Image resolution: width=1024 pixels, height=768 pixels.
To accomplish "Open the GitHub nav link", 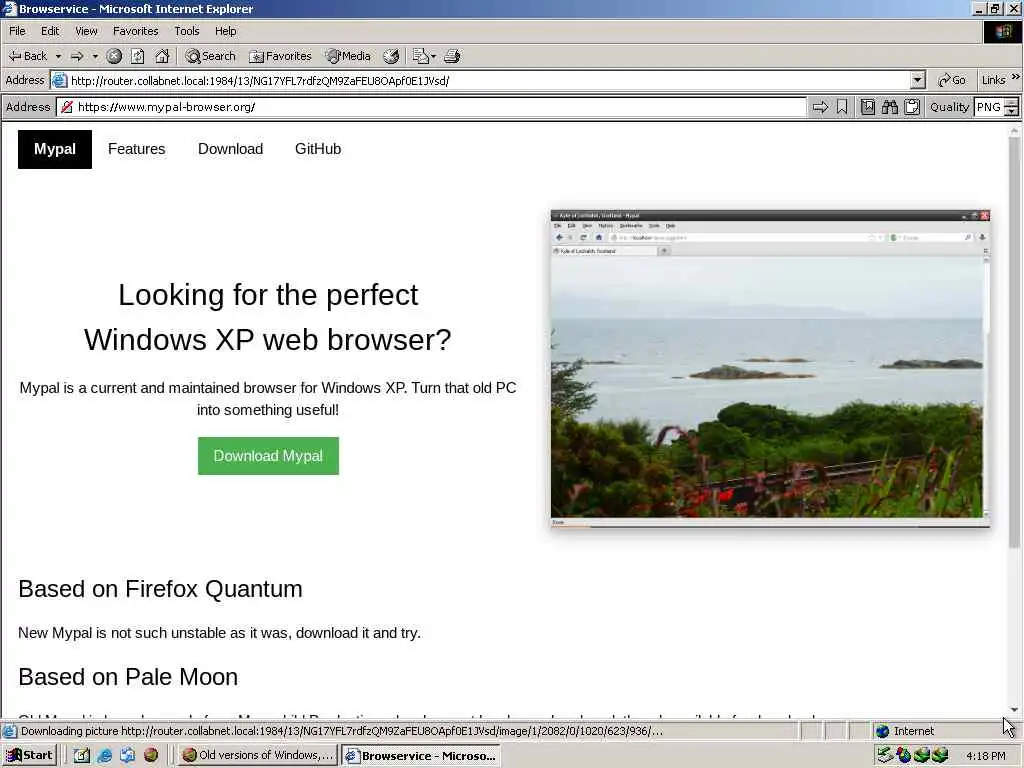I will click(x=318, y=149).
